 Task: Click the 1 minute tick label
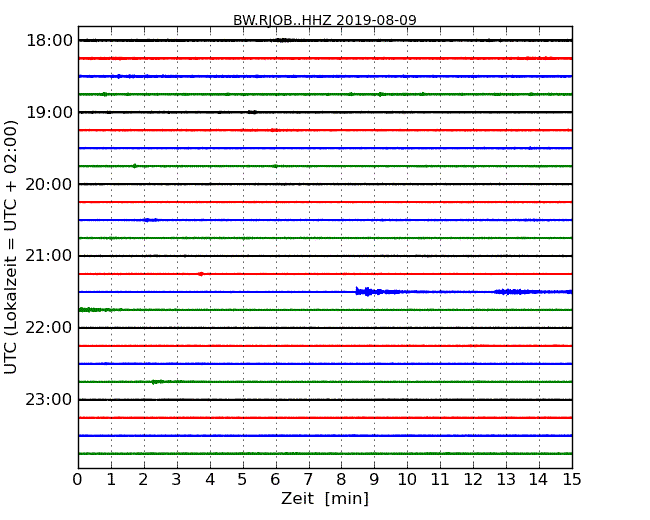pos(111,480)
